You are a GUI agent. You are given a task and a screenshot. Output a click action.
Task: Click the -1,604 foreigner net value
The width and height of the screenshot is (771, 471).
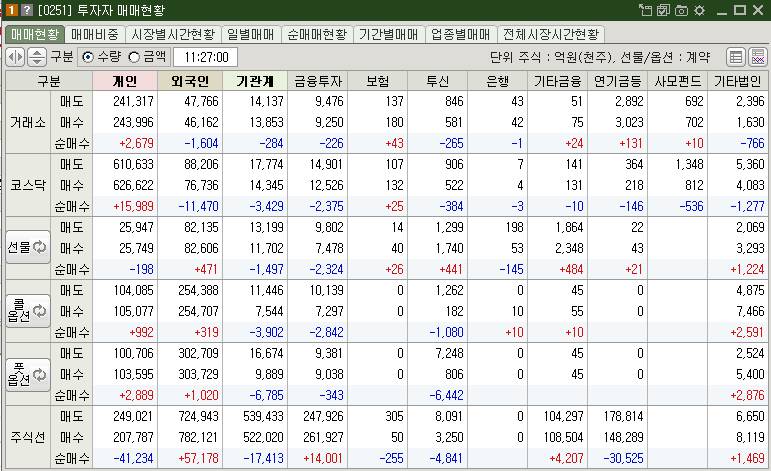[x=201, y=144]
